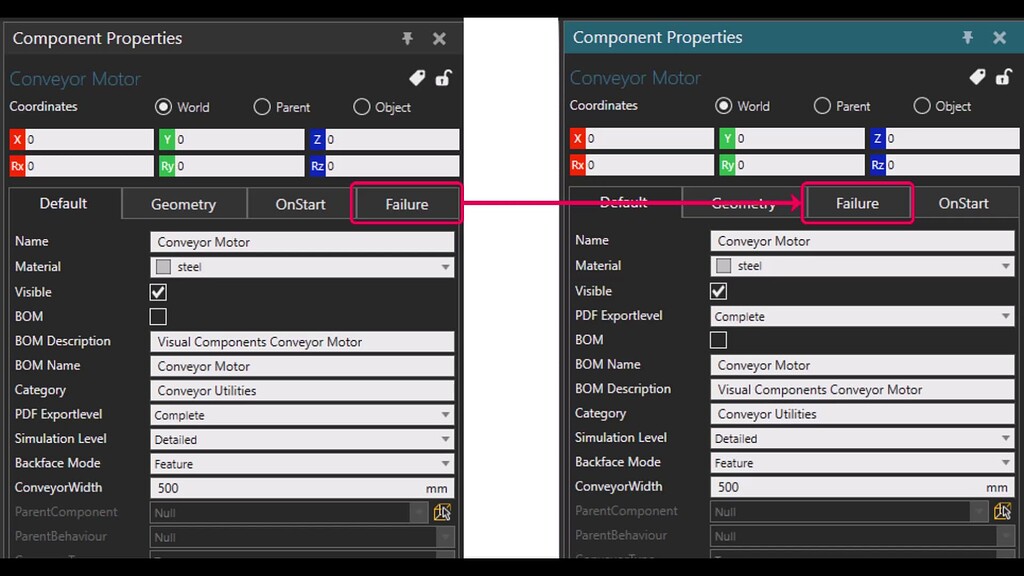The width and height of the screenshot is (1024, 576).
Task: Click the tag icon in the right panel
Action: 978,76
